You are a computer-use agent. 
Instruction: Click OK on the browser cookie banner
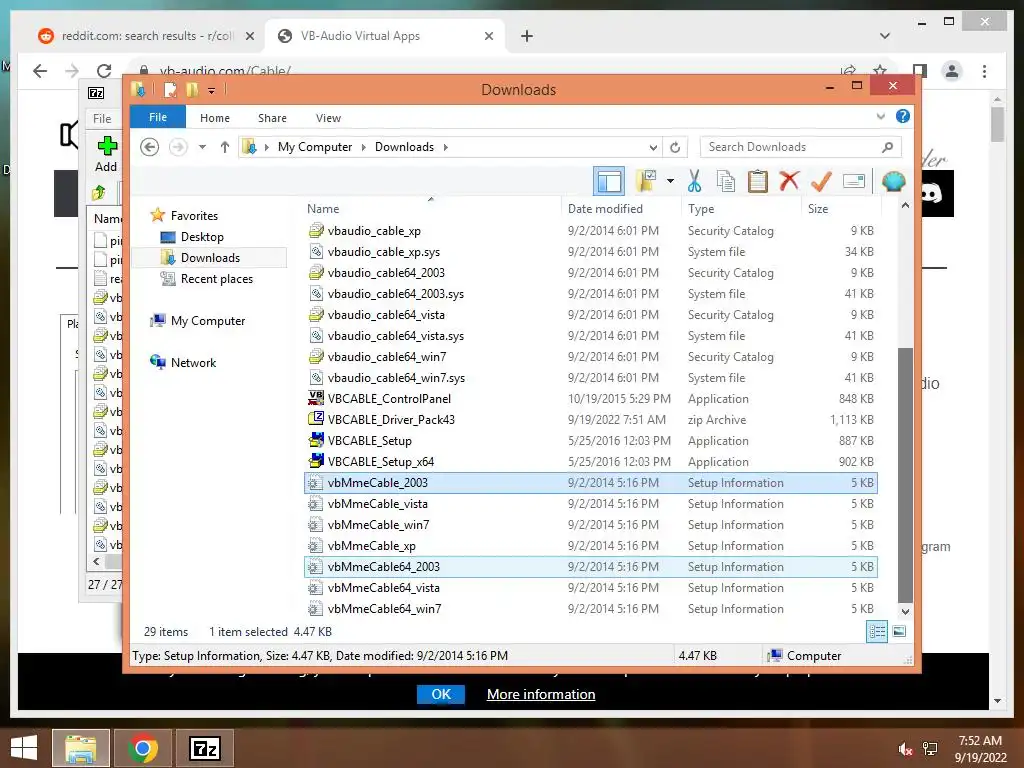tap(441, 694)
